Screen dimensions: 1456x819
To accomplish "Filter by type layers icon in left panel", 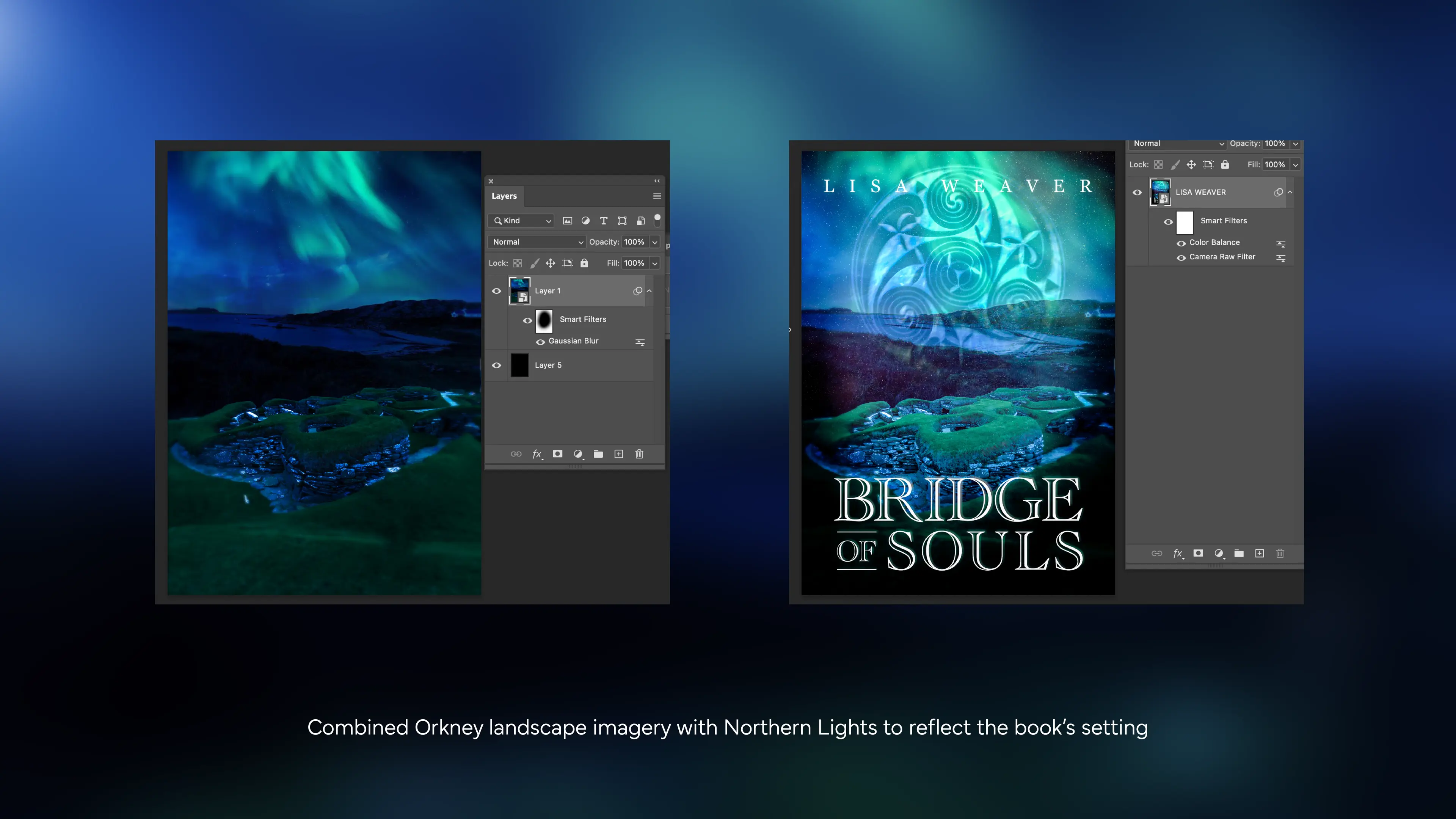I will (604, 221).
